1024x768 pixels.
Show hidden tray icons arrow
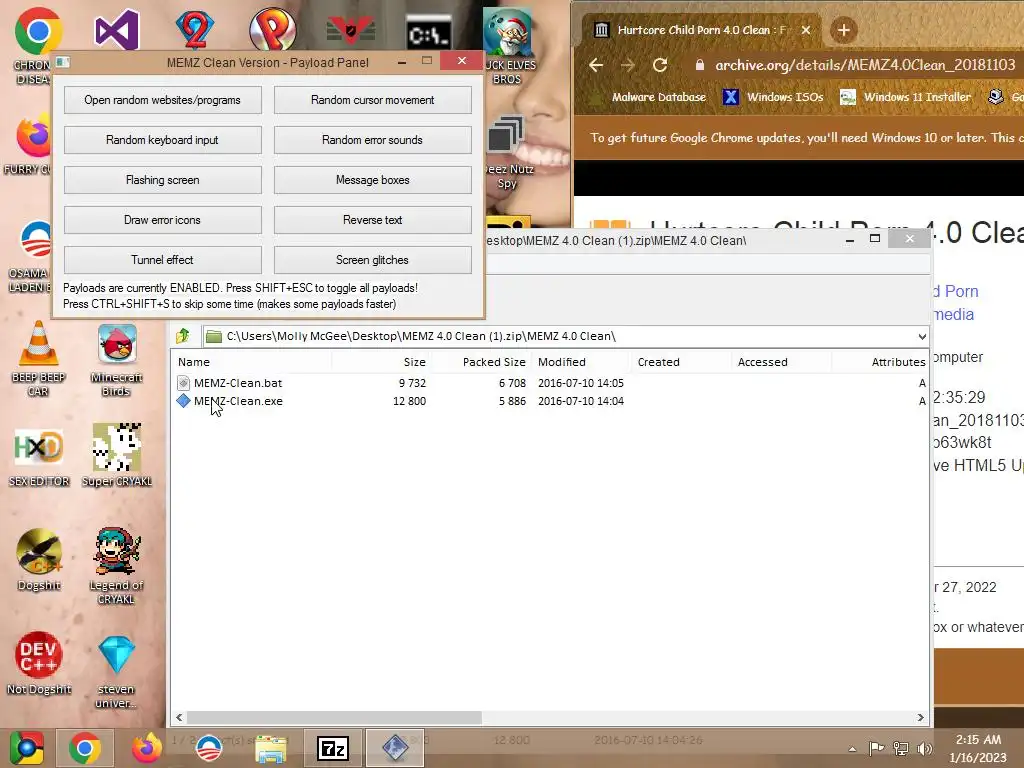[852, 749]
